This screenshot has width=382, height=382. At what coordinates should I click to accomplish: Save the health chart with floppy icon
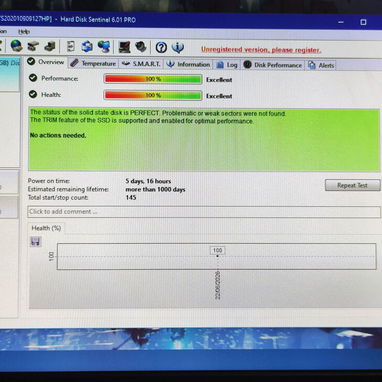35,242
